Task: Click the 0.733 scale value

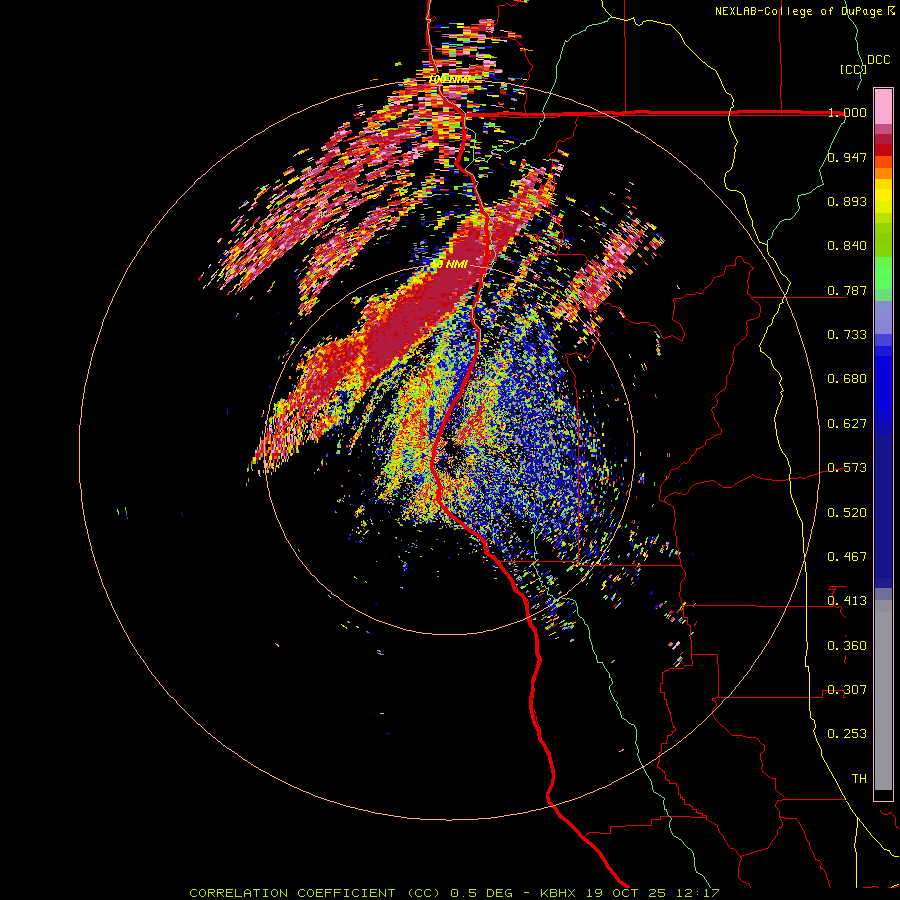Action: click(847, 335)
